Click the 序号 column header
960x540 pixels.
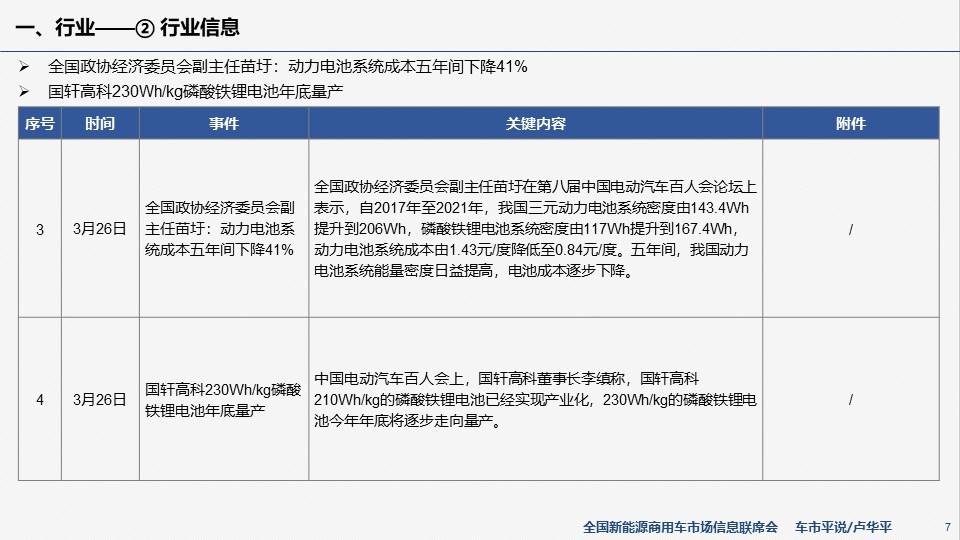click(40, 124)
